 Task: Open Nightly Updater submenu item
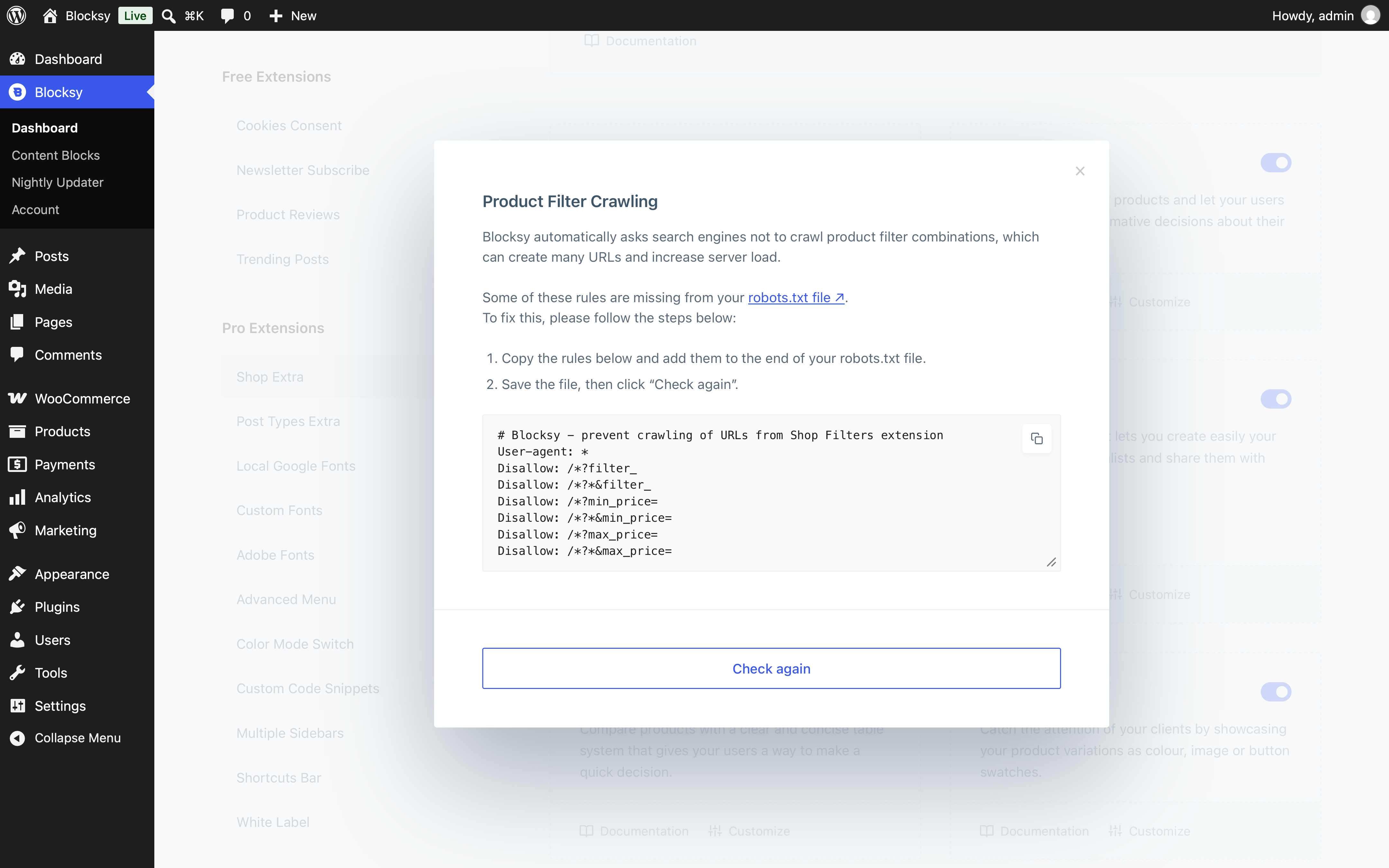(58, 182)
